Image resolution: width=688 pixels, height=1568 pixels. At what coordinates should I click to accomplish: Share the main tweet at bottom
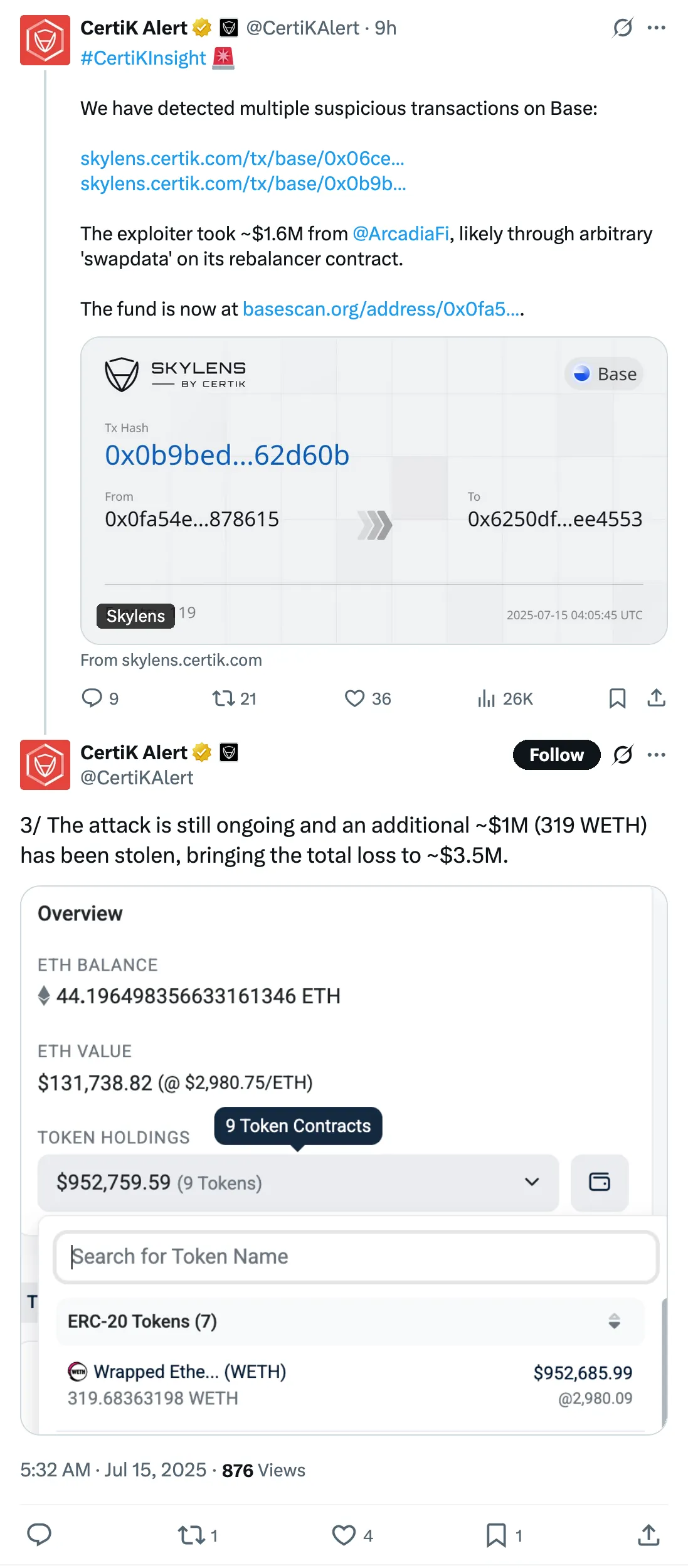[x=648, y=1535]
